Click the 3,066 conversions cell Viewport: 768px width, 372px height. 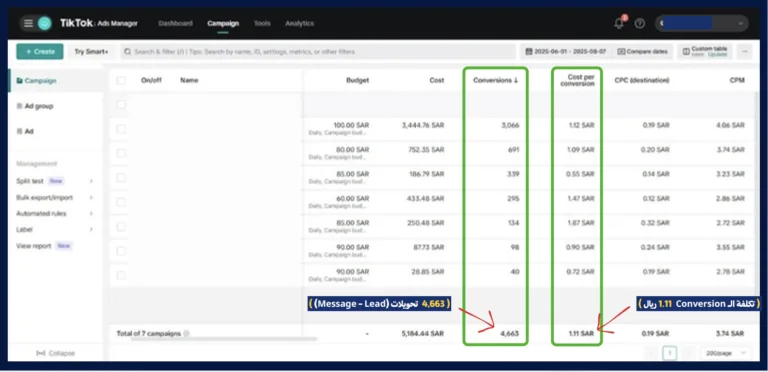tap(510, 125)
